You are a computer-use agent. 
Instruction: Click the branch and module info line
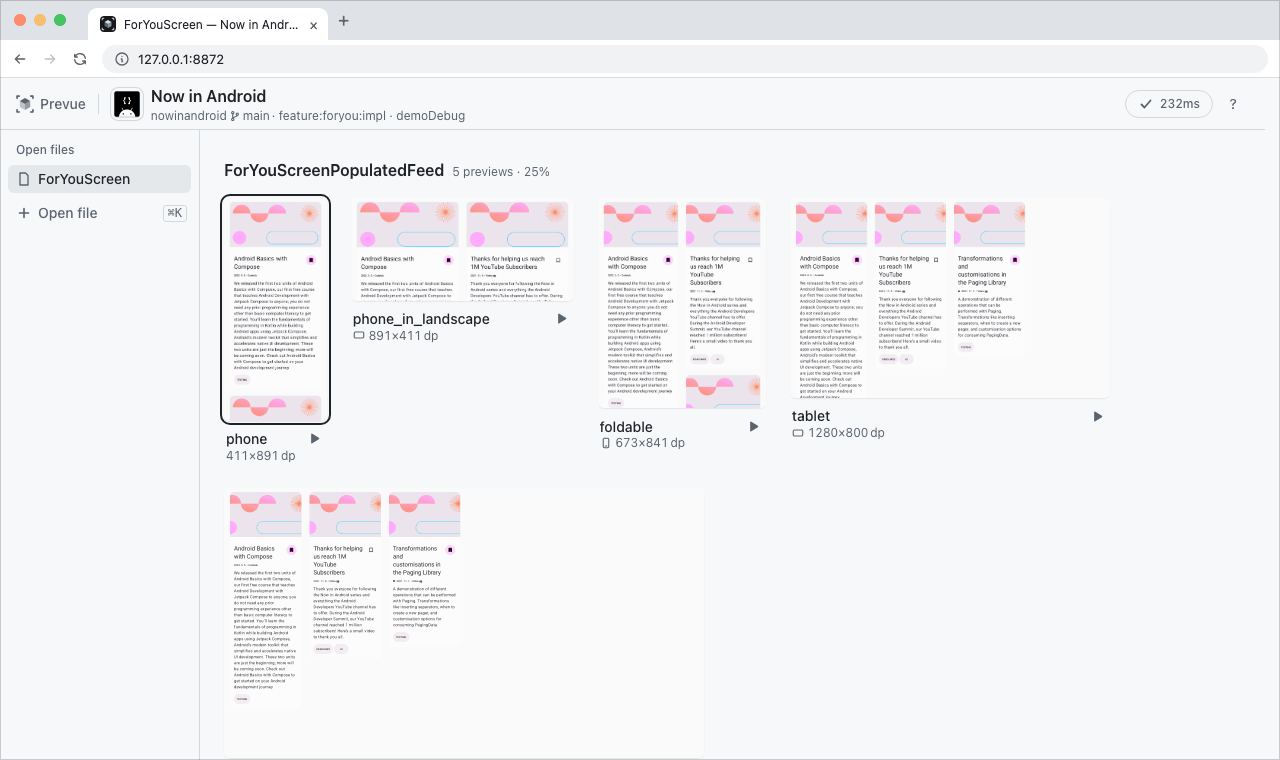(x=308, y=116)
